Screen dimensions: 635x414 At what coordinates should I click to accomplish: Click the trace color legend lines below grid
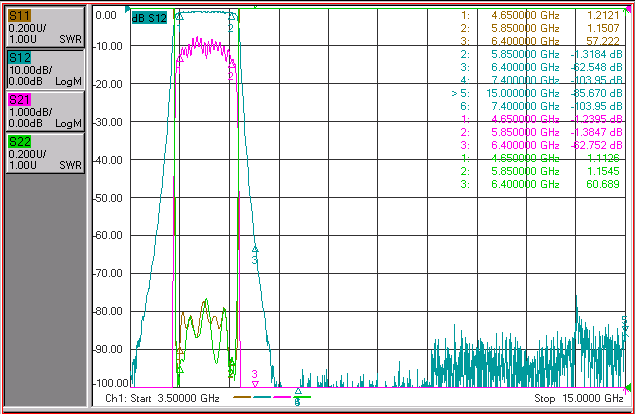pyautogui.click(x=272, y=397)
